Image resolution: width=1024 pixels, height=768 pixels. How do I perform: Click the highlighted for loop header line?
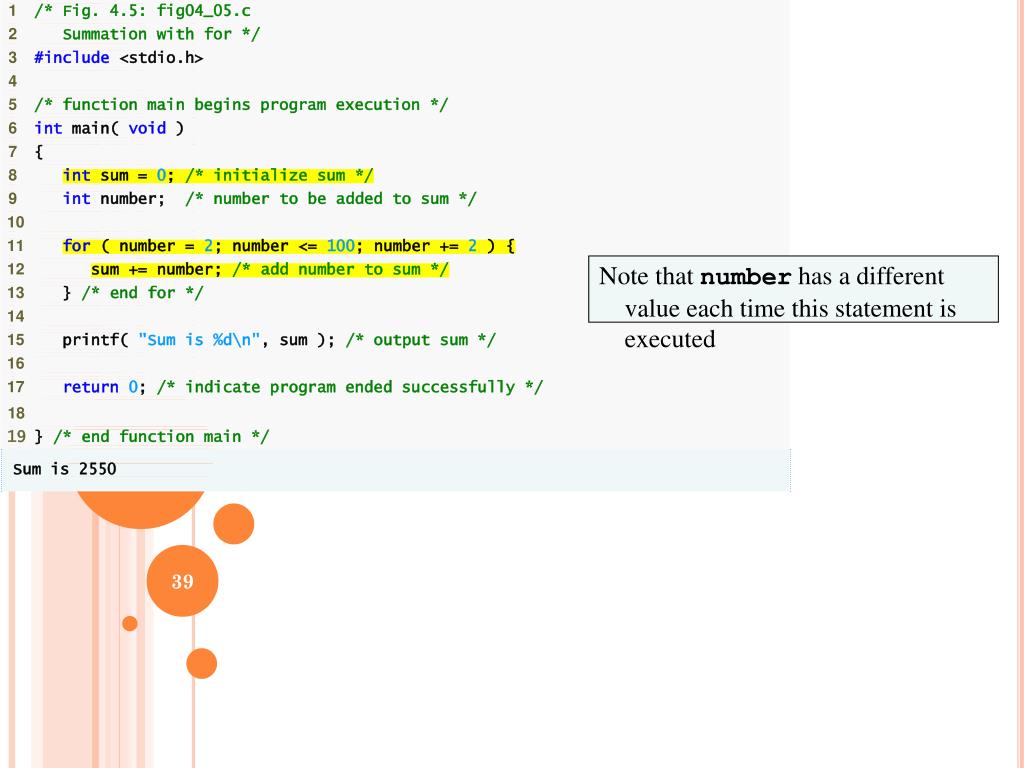pos(289,246)
